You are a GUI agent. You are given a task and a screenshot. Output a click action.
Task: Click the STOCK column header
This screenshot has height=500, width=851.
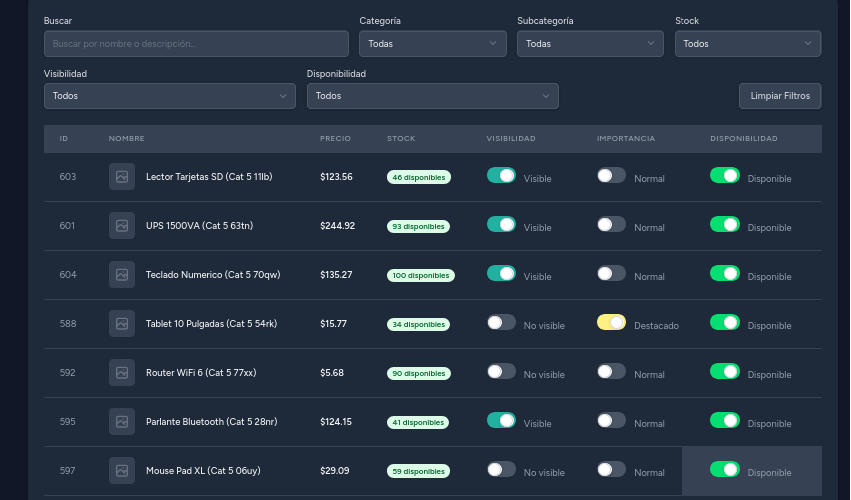(401, 138)
